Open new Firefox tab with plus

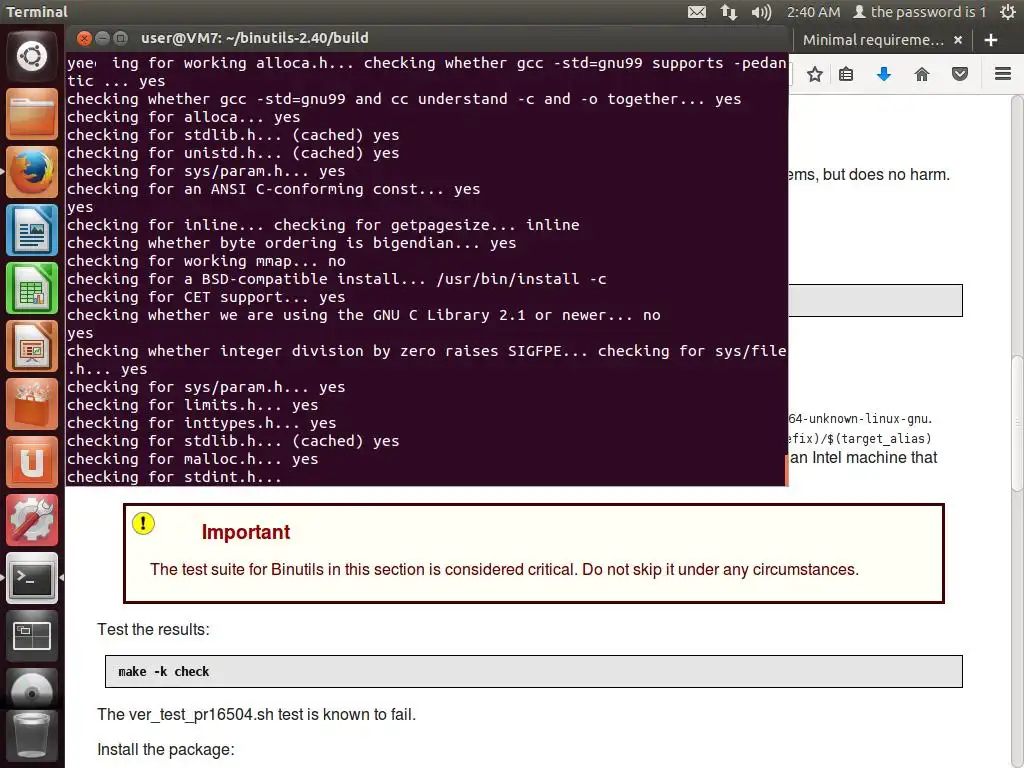[991, 40]
